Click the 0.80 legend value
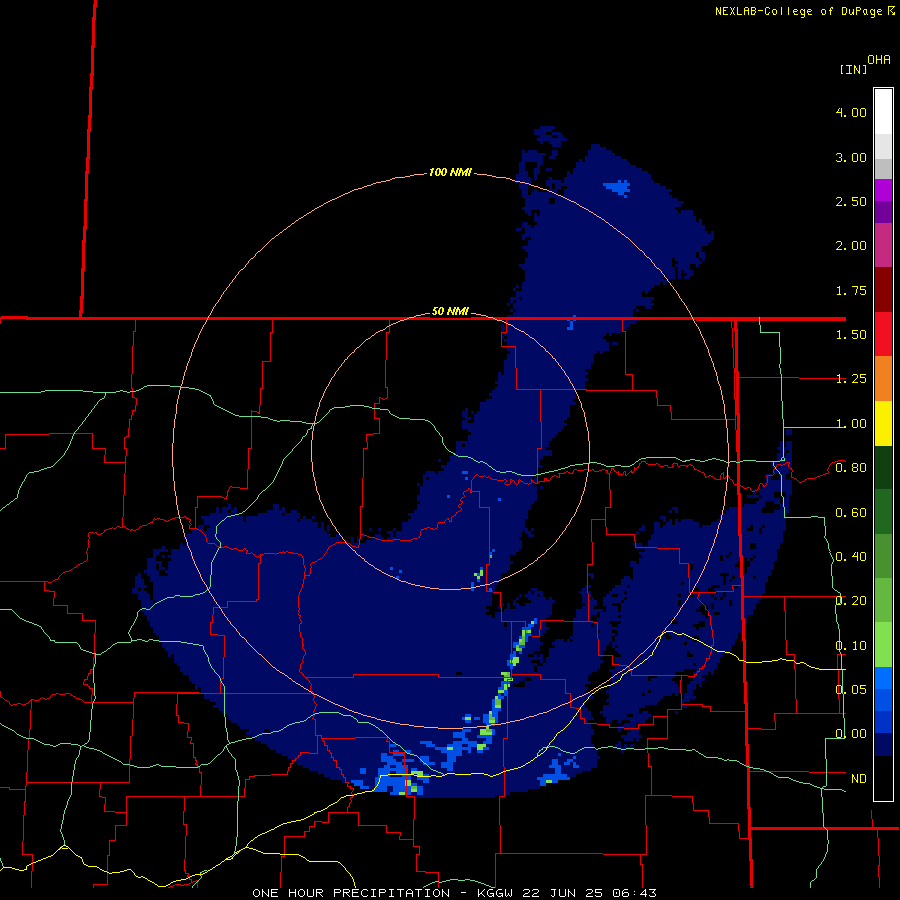 point(851,468)
